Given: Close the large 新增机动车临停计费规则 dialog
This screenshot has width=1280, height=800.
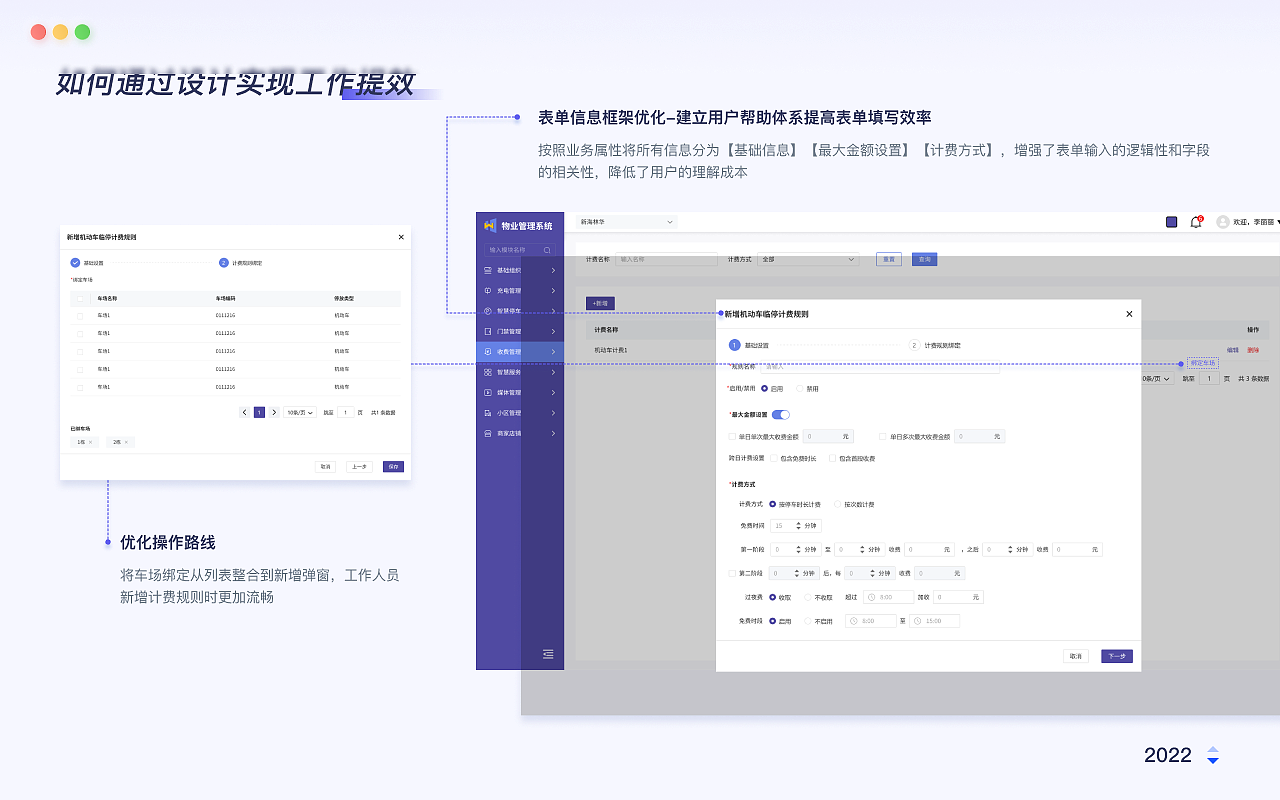Looking at the screenshot, I should (1129, 314).
